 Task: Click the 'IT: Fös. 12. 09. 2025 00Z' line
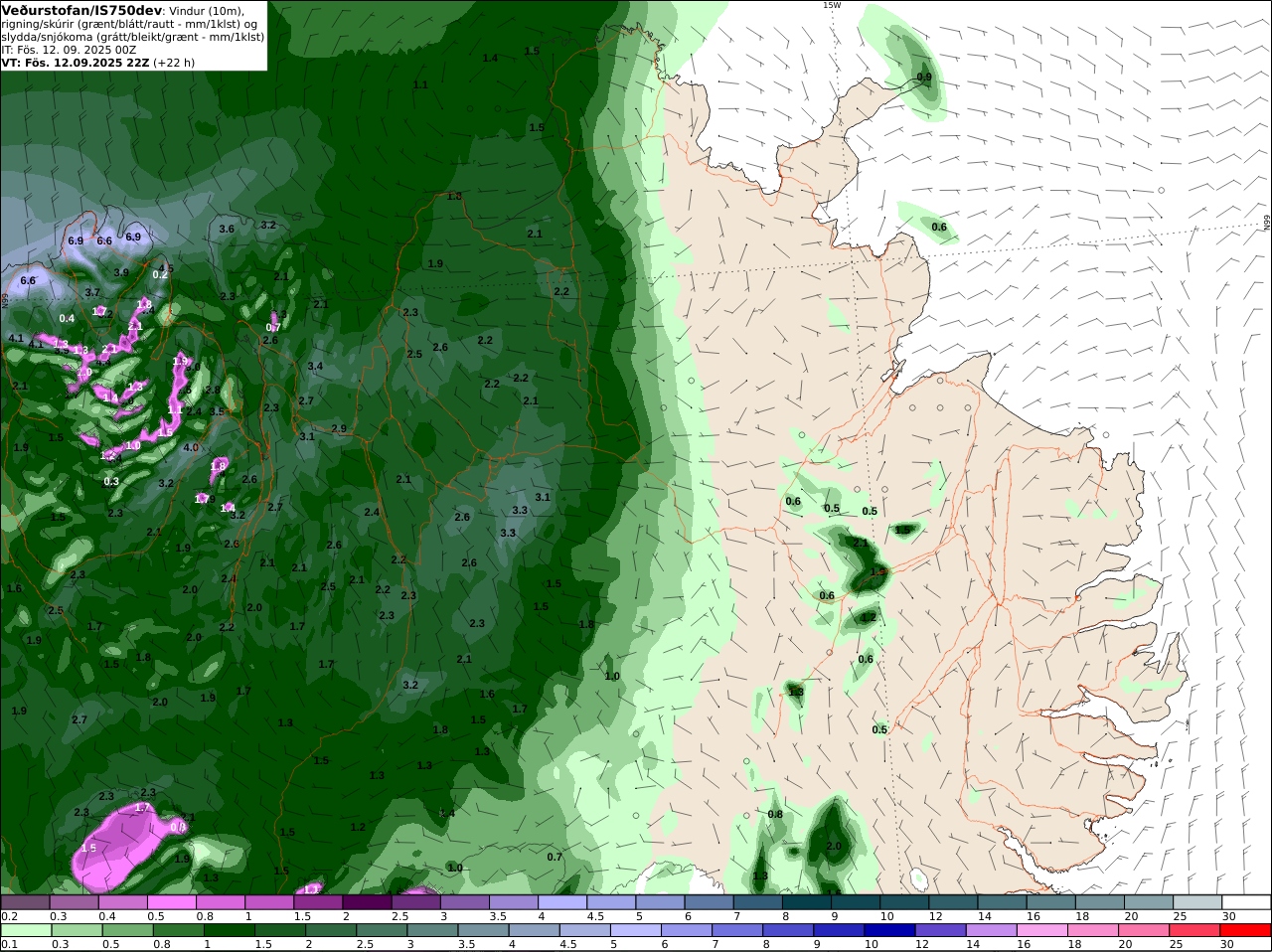click(69, 49)
